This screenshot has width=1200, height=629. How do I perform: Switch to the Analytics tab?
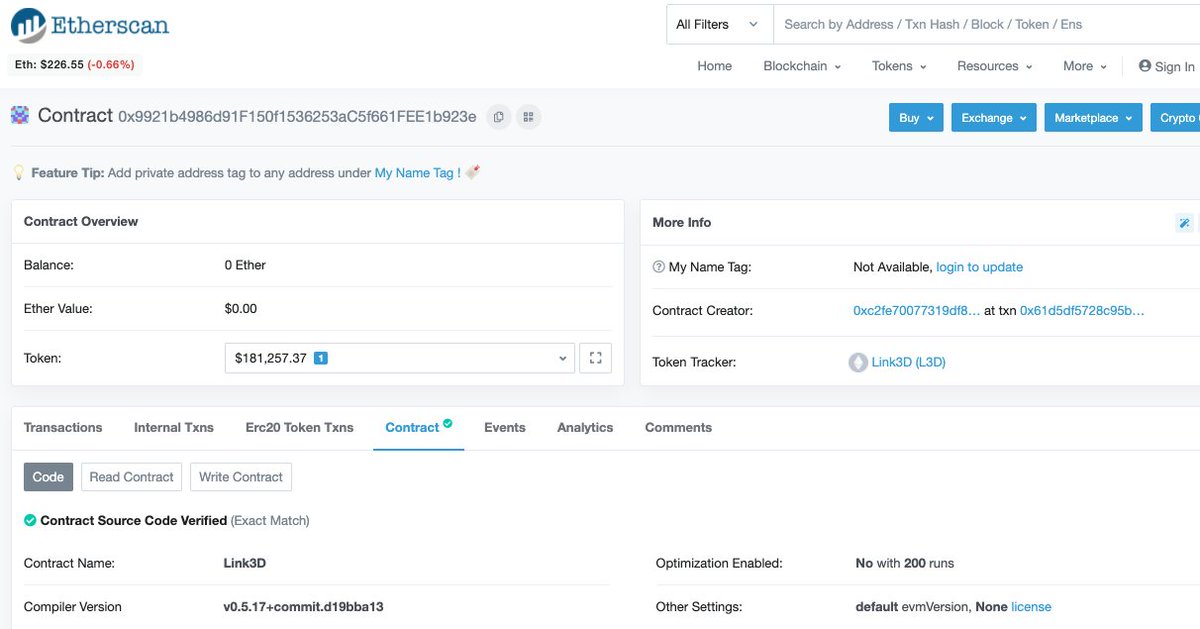585,427
